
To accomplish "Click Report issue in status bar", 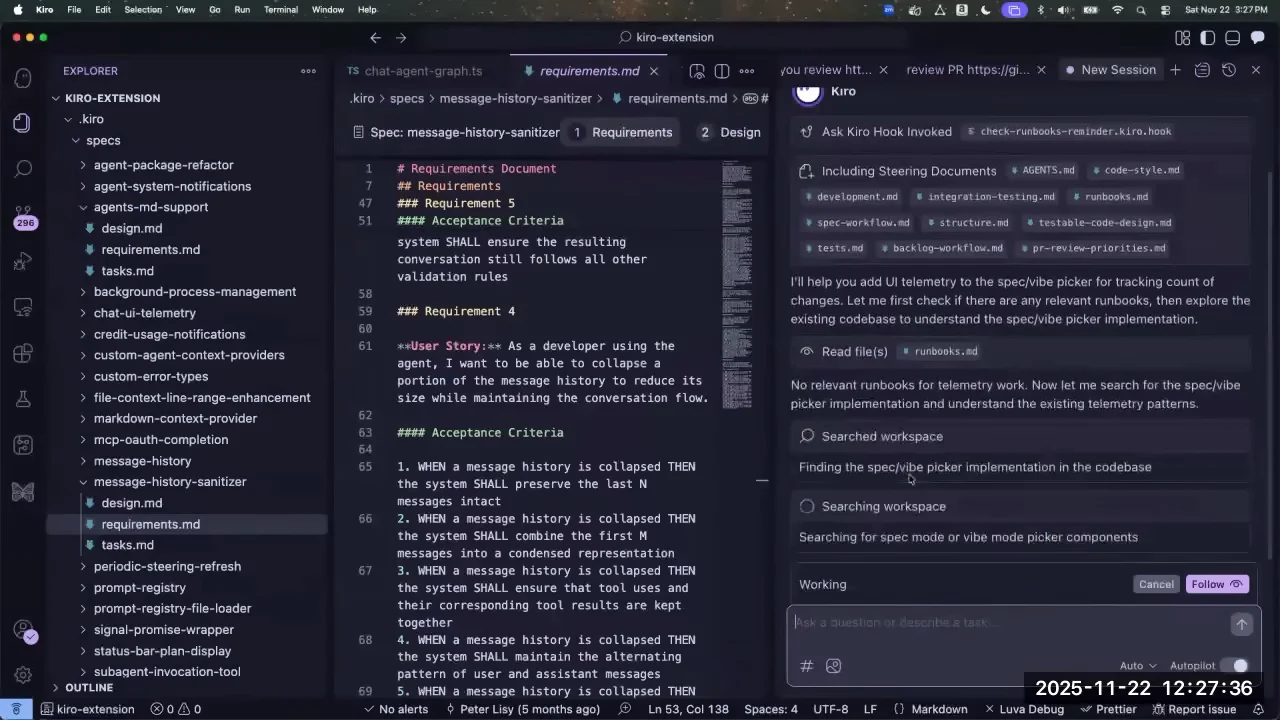I will (x=1193, y=709).
